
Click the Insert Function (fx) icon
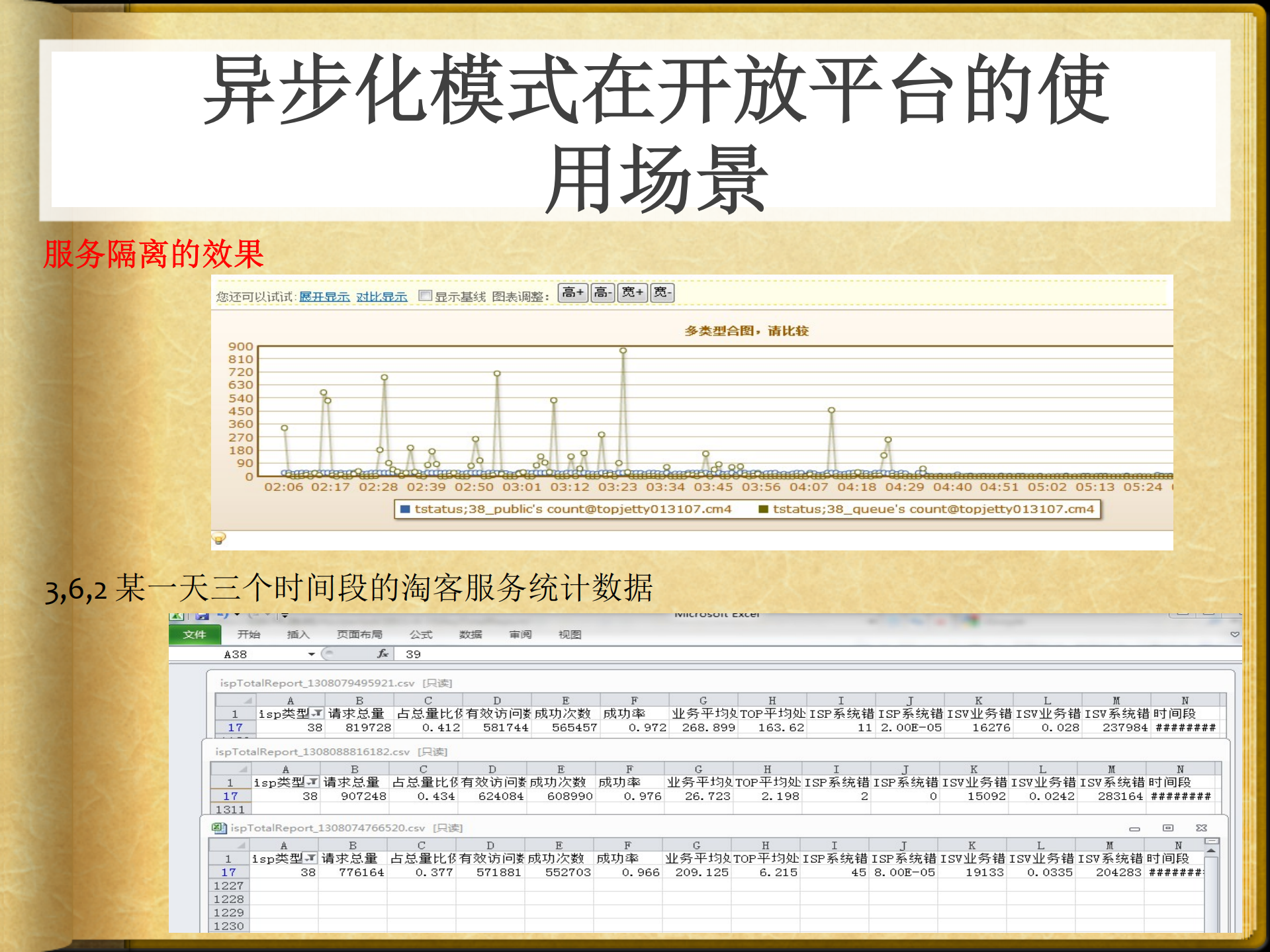[x=382, y=653]
